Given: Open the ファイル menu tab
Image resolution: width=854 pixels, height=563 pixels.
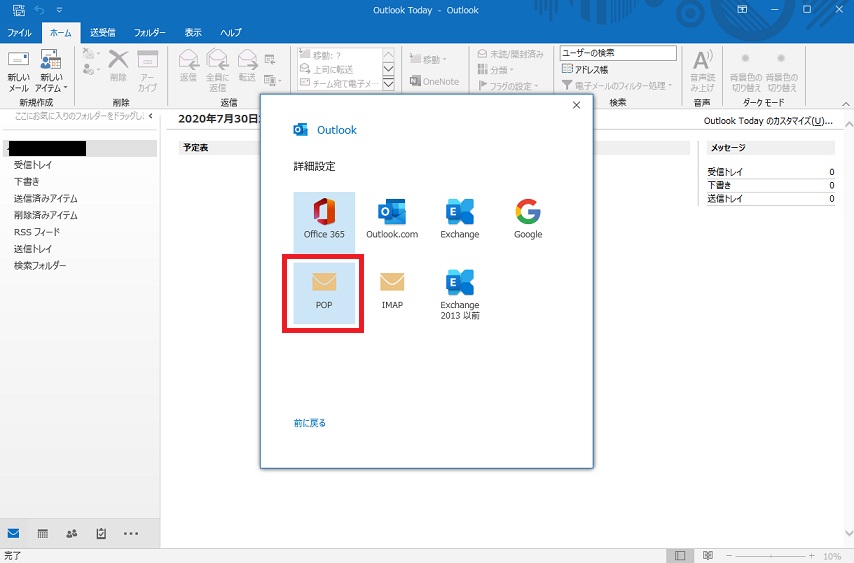Looking at the screenshot, I should (x=20, y=33).
